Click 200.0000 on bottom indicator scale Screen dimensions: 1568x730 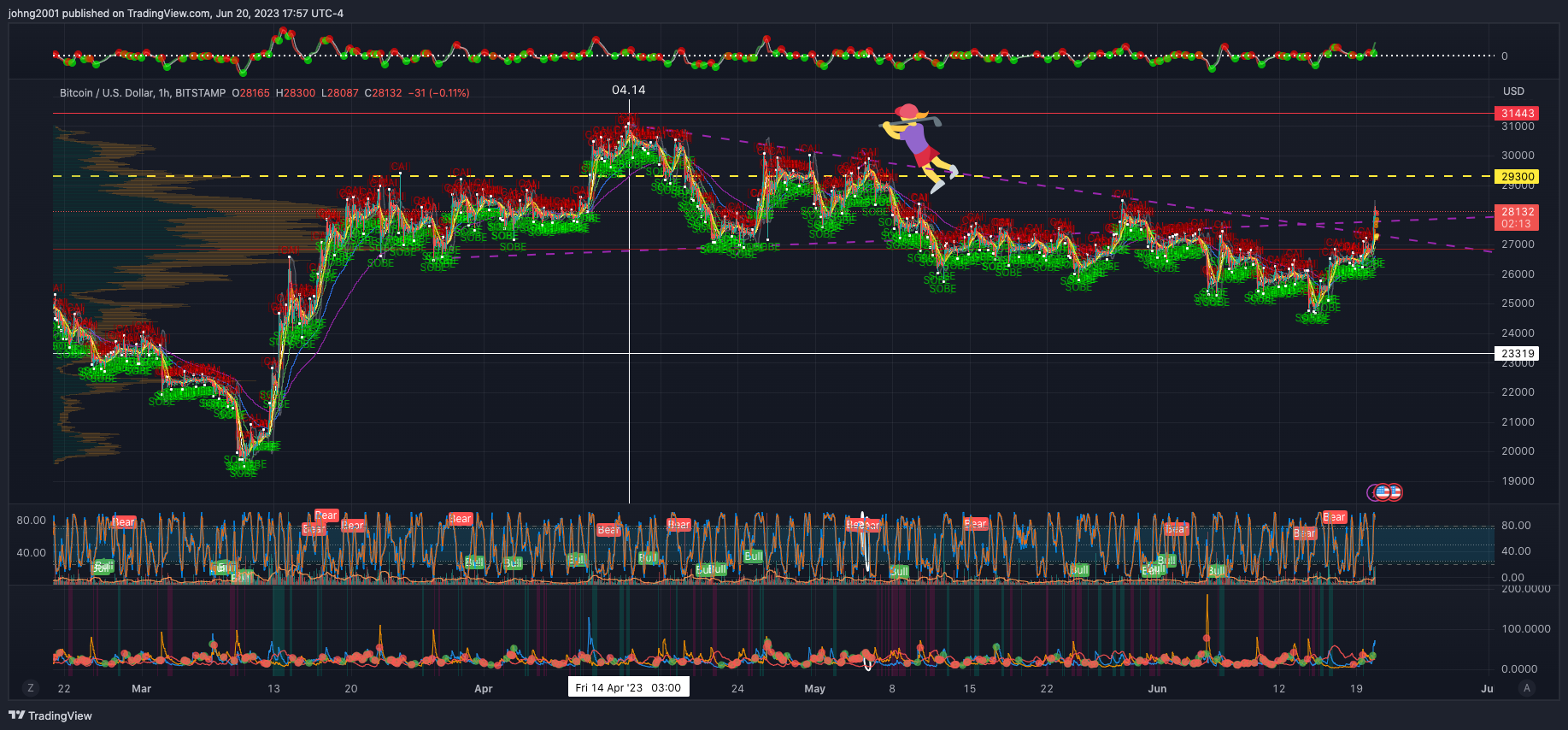(1525, 589)
